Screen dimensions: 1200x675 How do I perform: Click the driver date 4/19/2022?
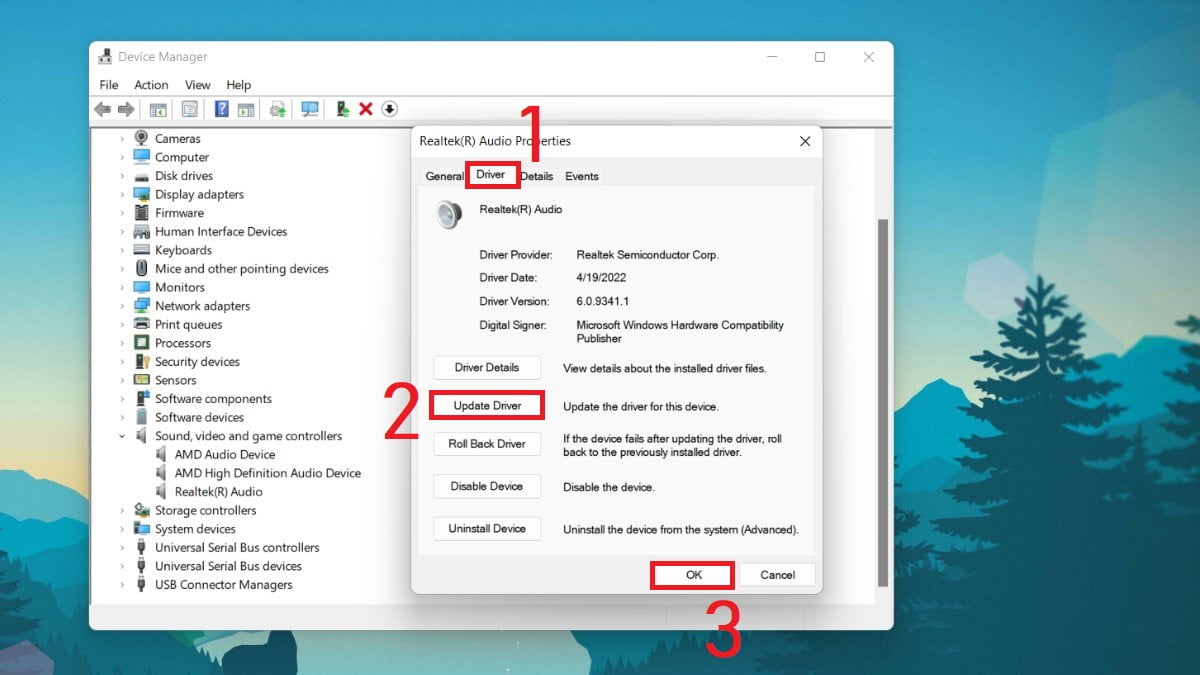click(x=602, y=278)
